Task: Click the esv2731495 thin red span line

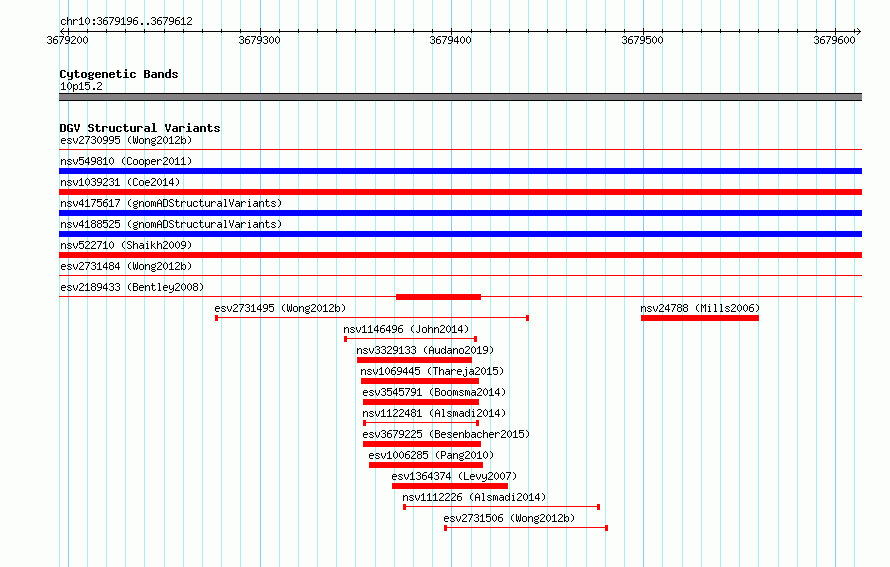Action: 372,318
